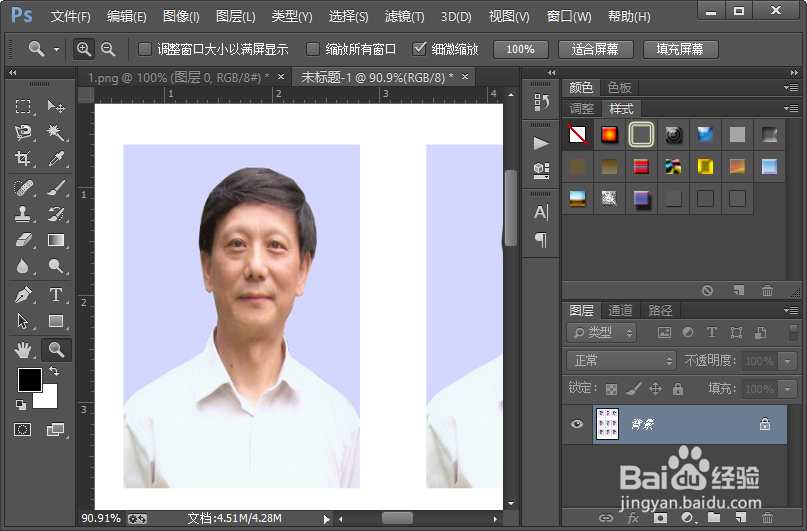The image size is (807, 531).
Task: Open the Paragraph panel icon
Action: pos(541,240)
